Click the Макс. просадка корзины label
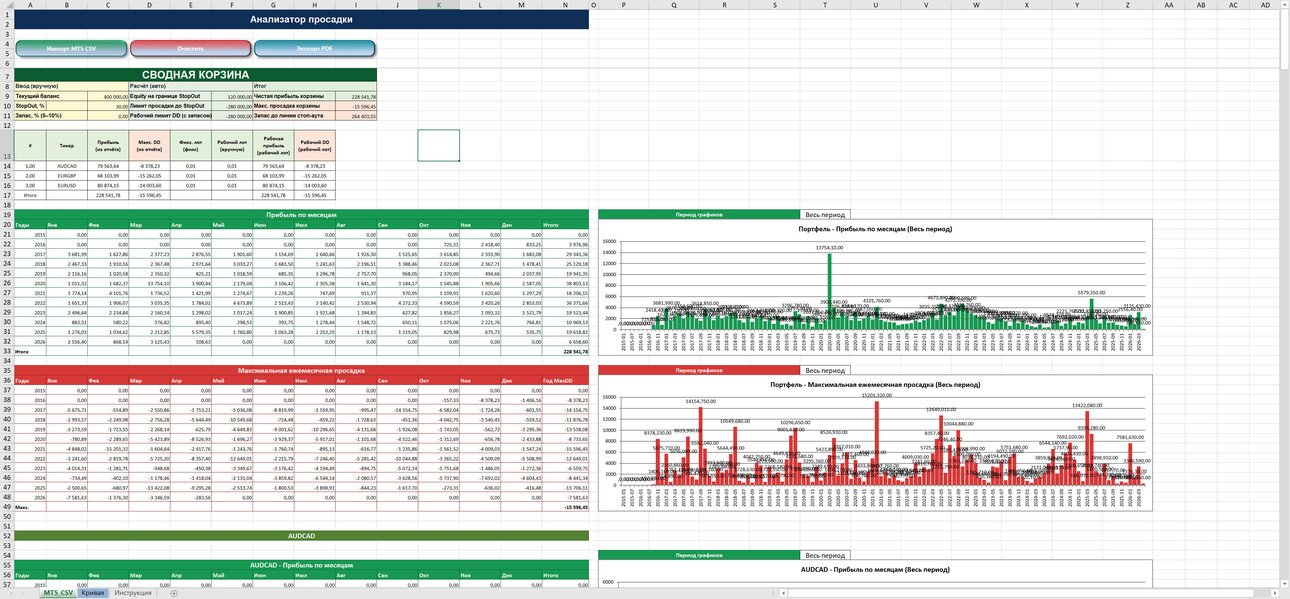The width and height of the screenshot is (1290, 599). [294, 106]
